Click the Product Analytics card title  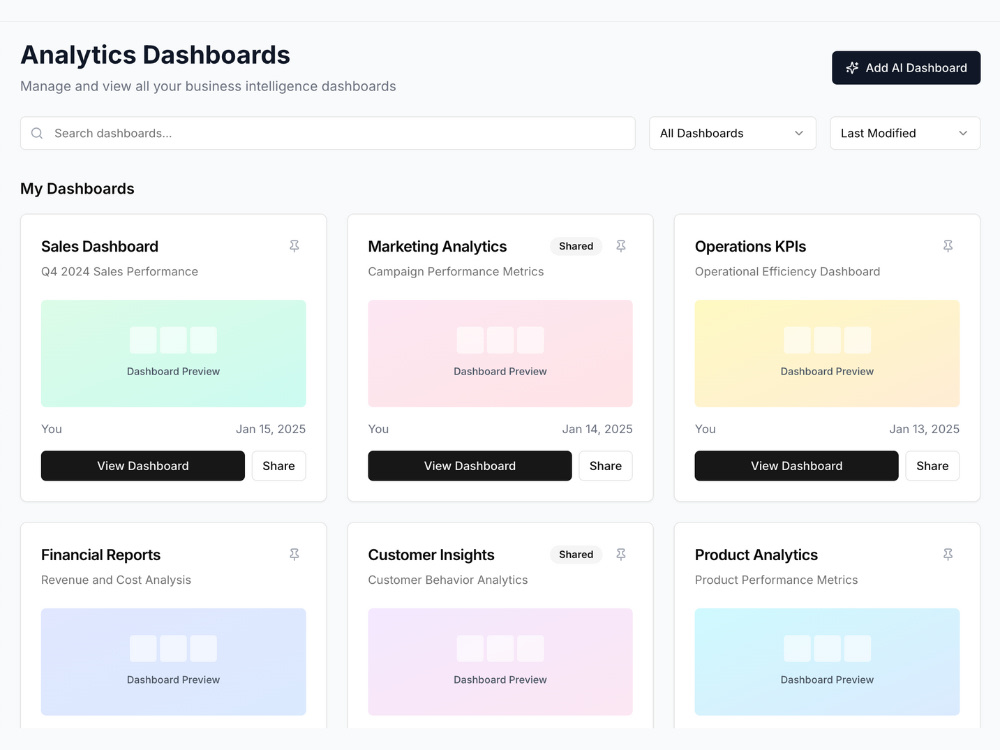756,555
